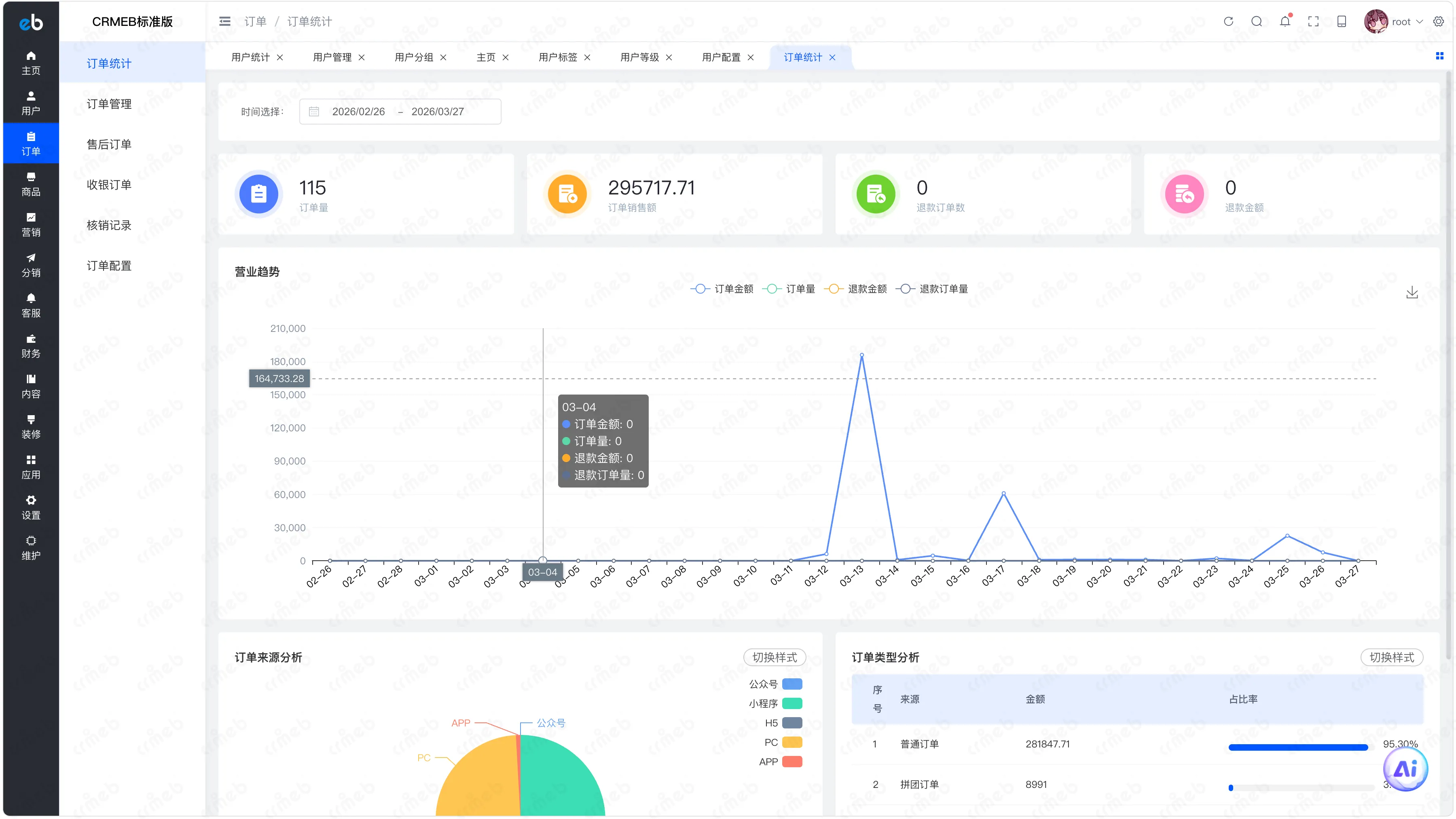
Task: Expand the root user dropdown
Action: pyautogui.click(x=1407, y=21)
